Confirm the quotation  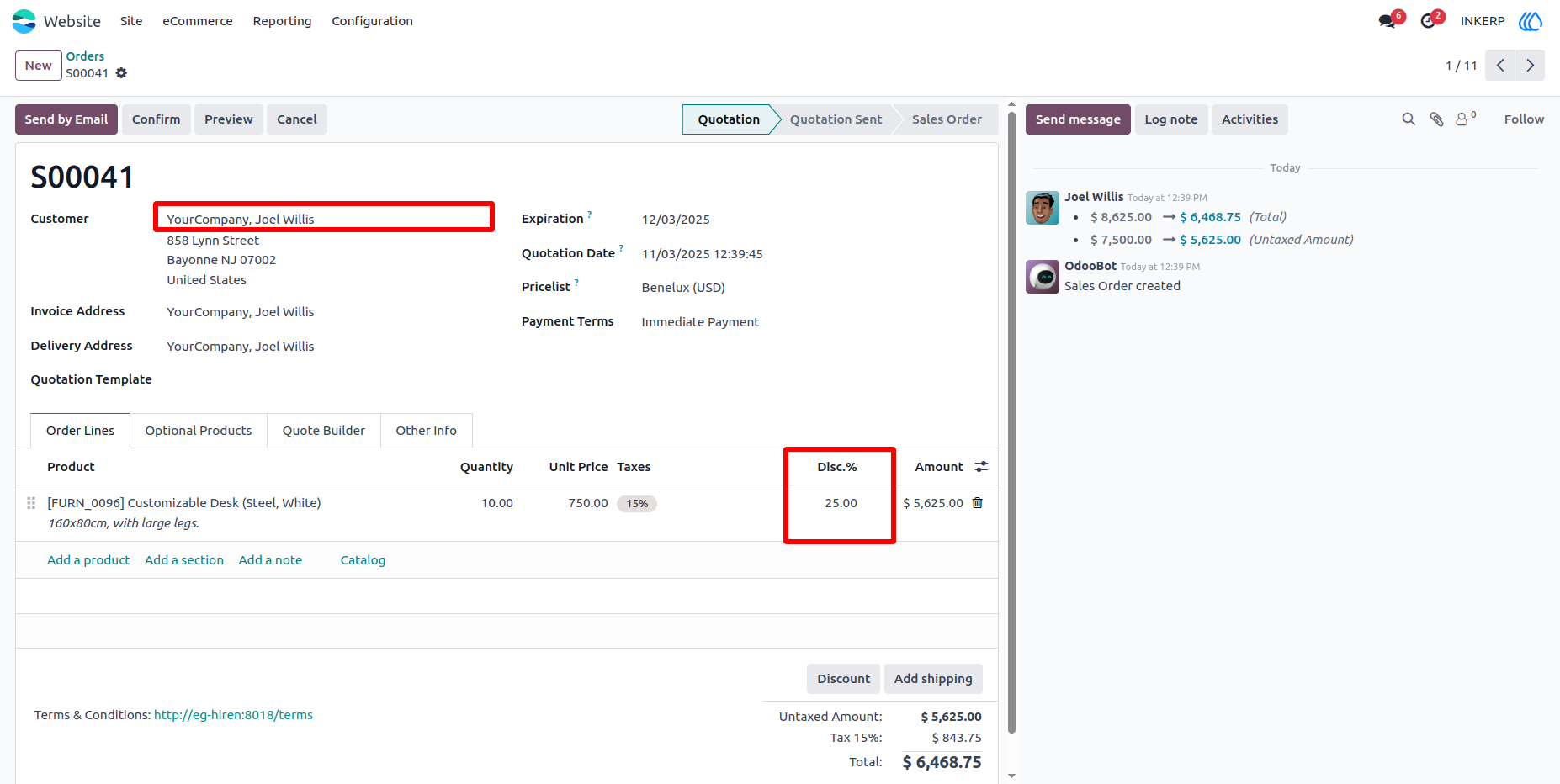click(x=157, y=119)
